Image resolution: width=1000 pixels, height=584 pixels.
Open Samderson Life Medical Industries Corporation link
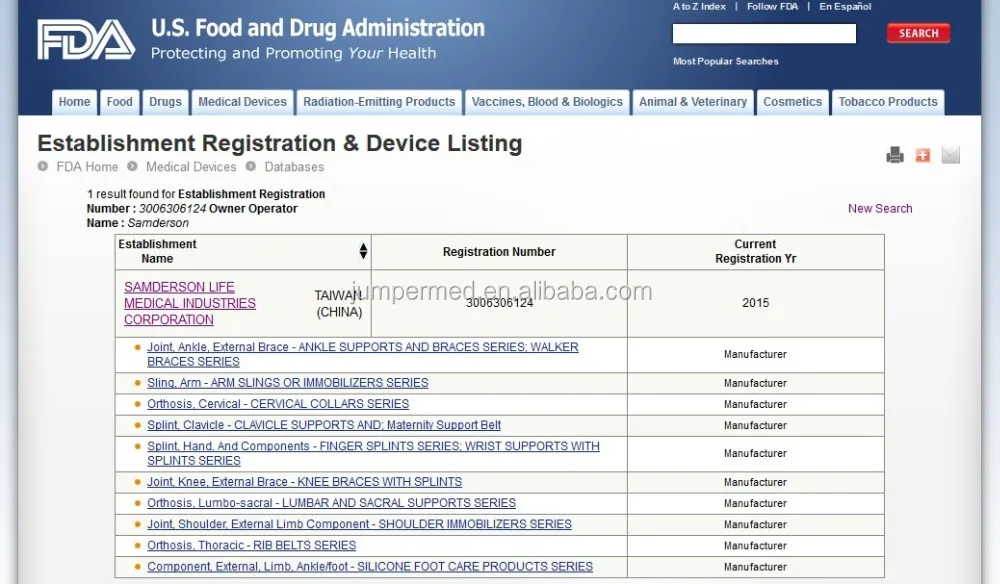tap(189, 303)
